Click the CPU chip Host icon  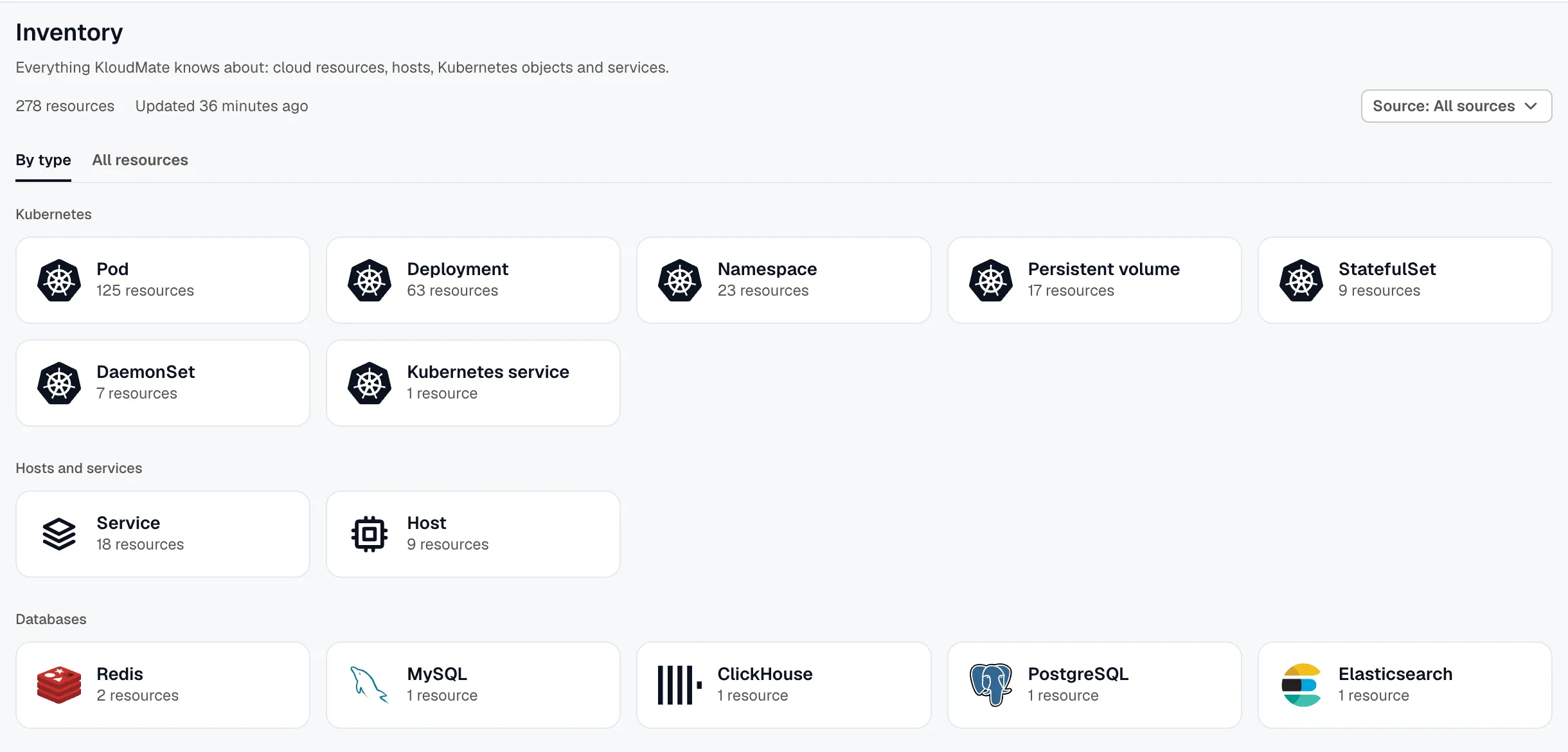click(x=370, y=534)
